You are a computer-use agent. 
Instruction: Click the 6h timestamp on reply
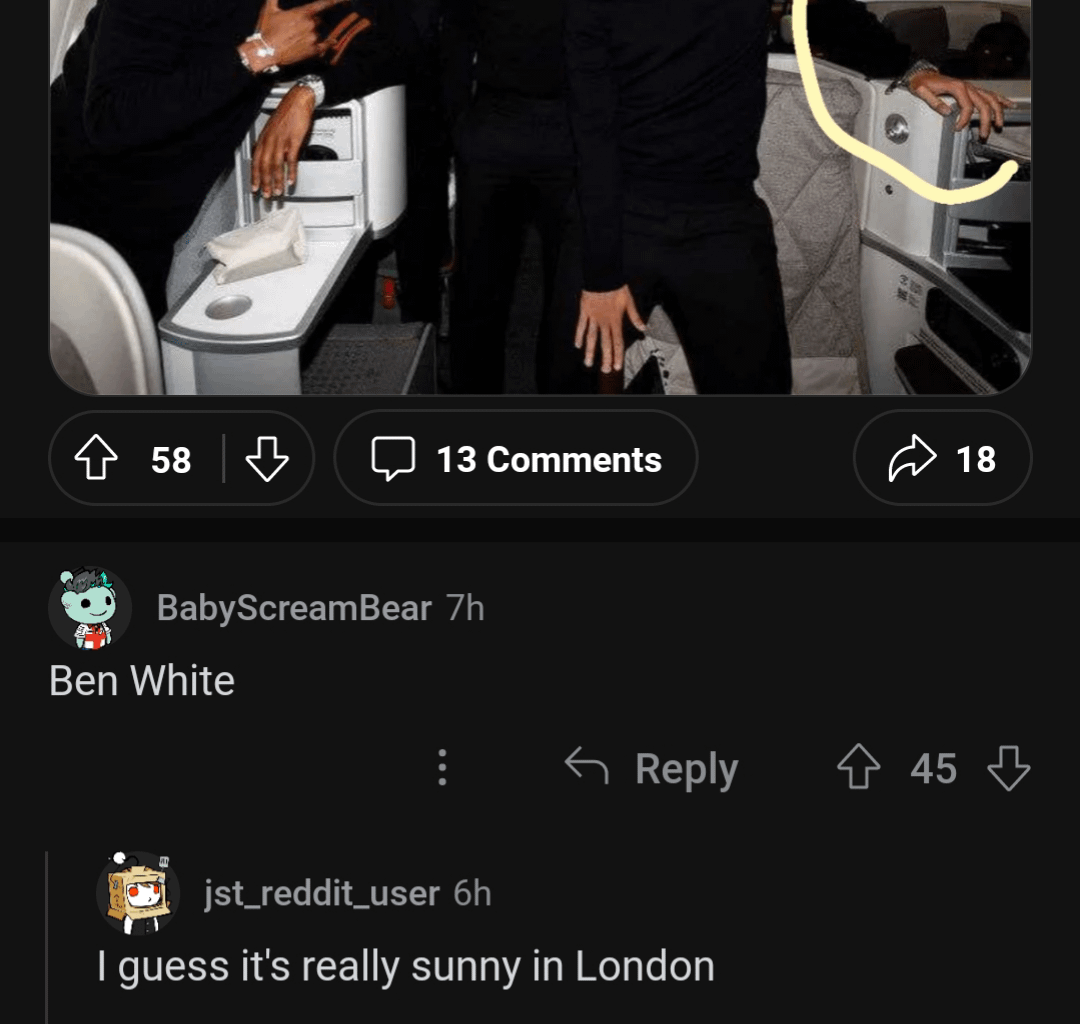click(x=472, y=893)
